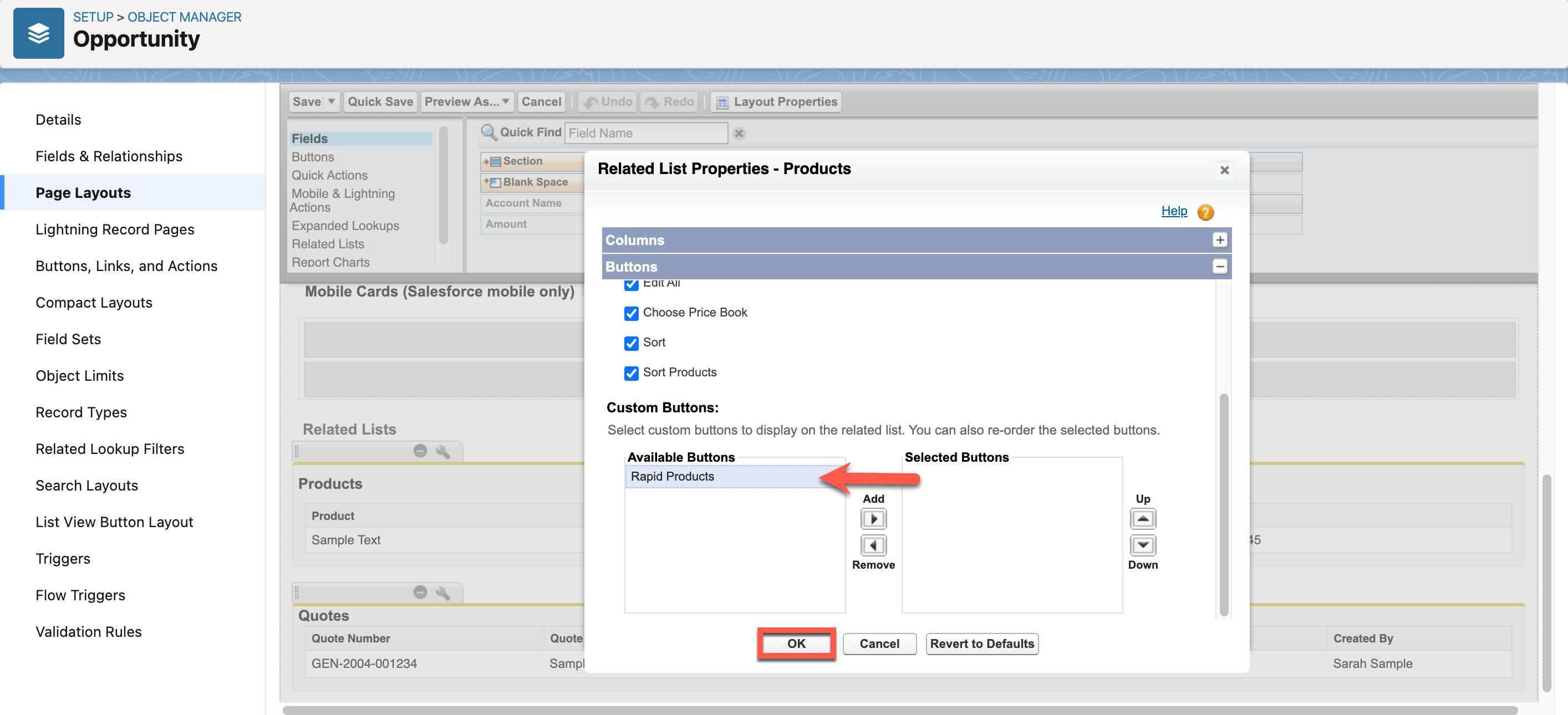
Task: Uncheck the Sort checkbox
Action: coord(631,343)
